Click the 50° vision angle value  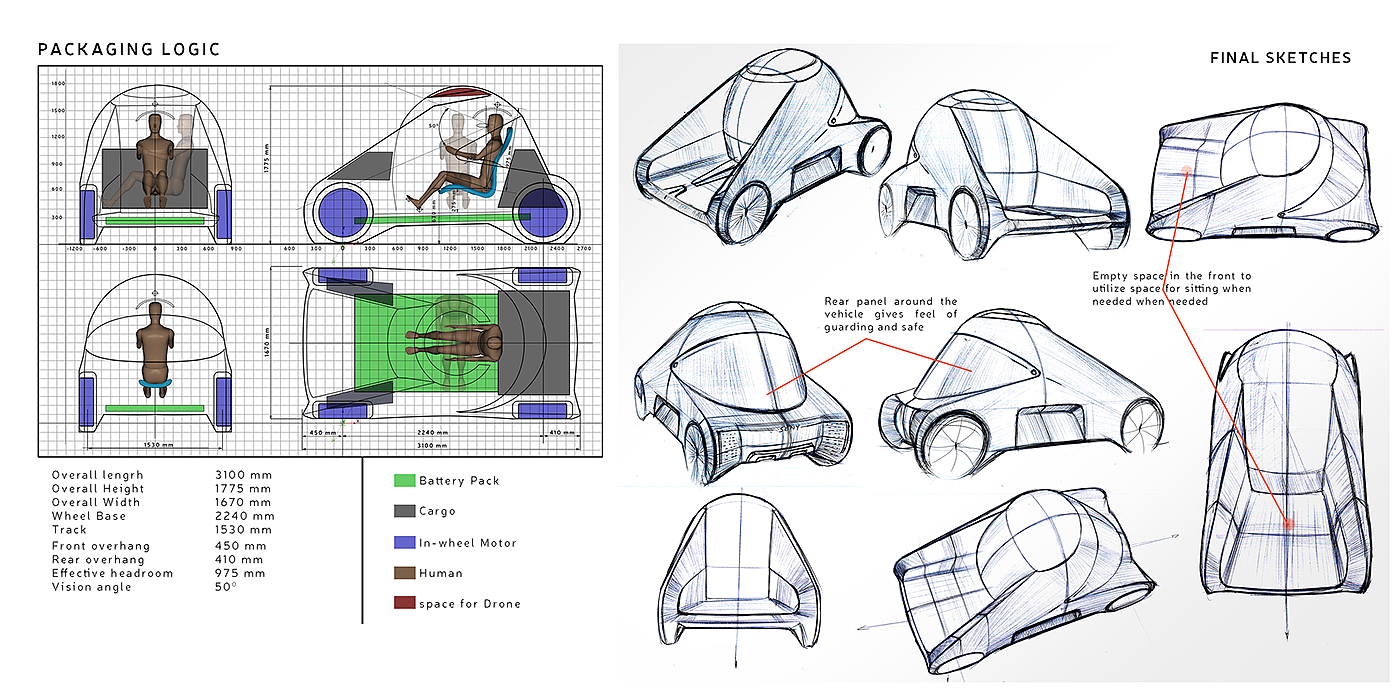tap(226, 587)
